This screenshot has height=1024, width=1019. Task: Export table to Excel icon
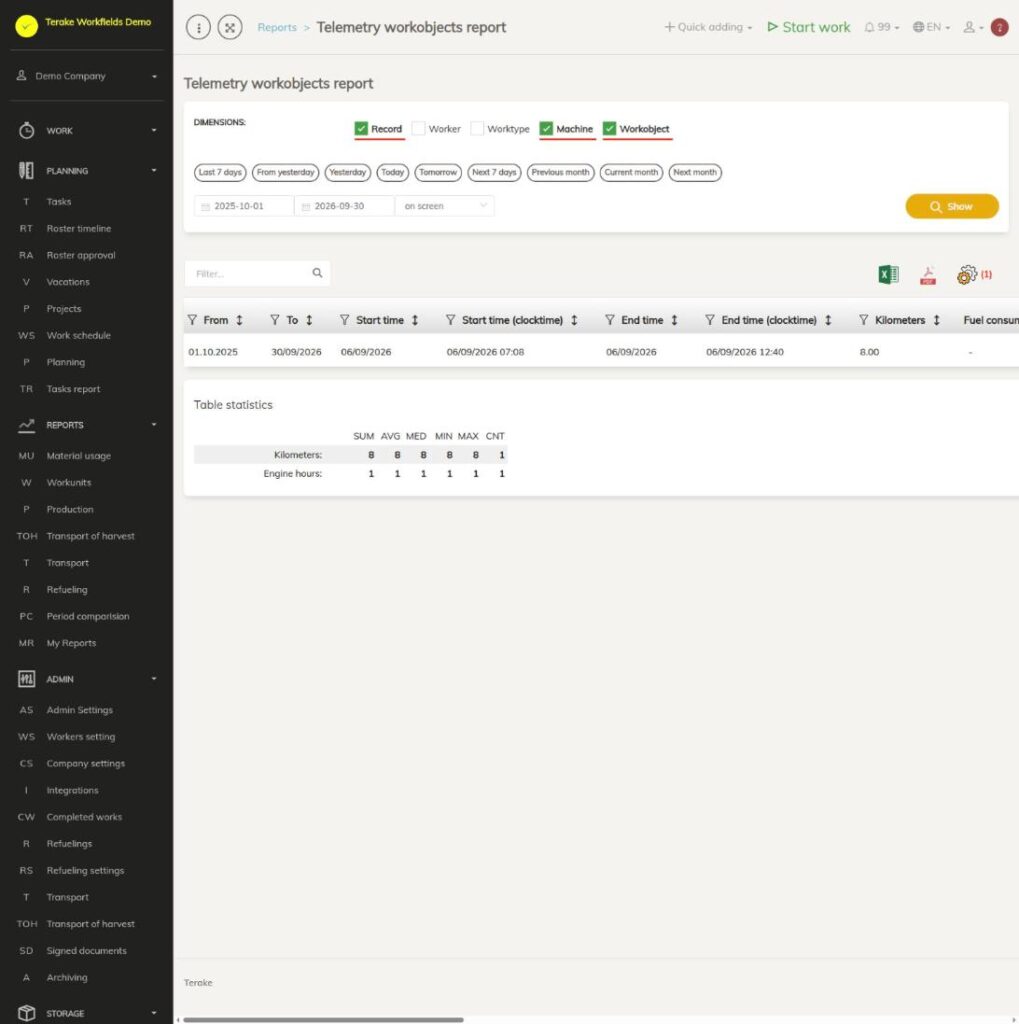(x=888, y=275)
